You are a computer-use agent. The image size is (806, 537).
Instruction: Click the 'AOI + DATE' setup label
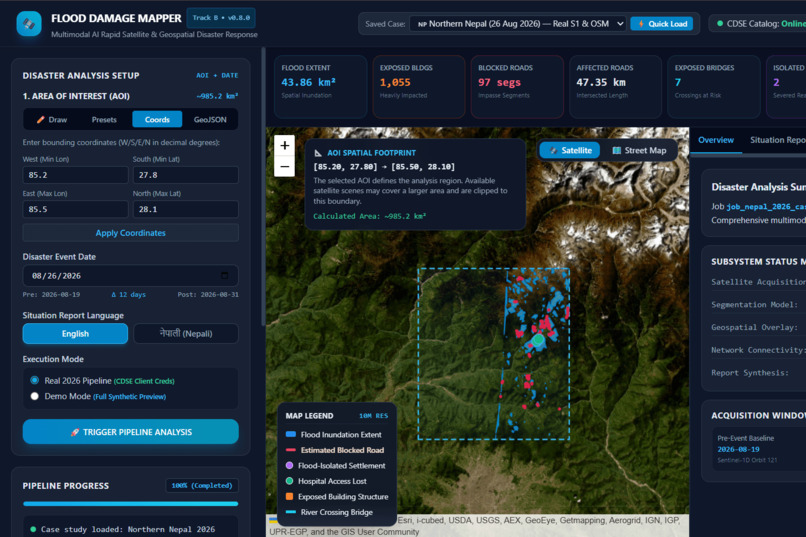[217, 76]
